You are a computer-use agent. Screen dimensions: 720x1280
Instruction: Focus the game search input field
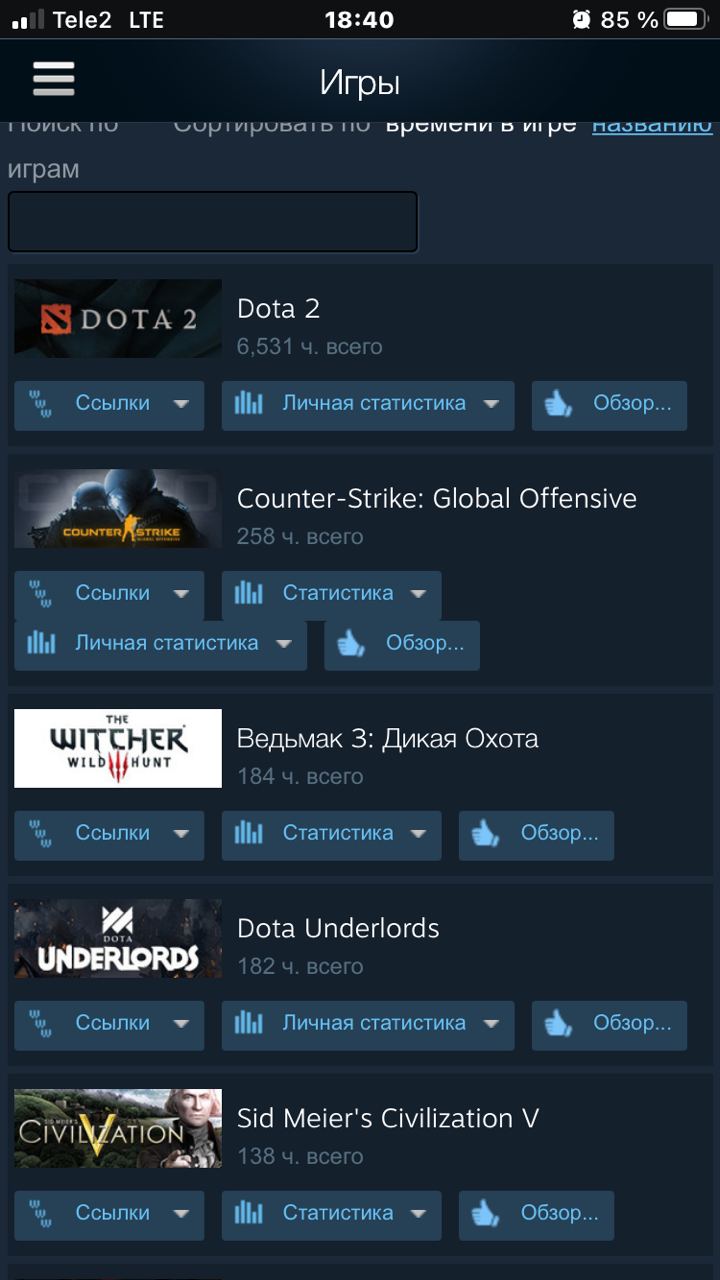pos(212,222)
